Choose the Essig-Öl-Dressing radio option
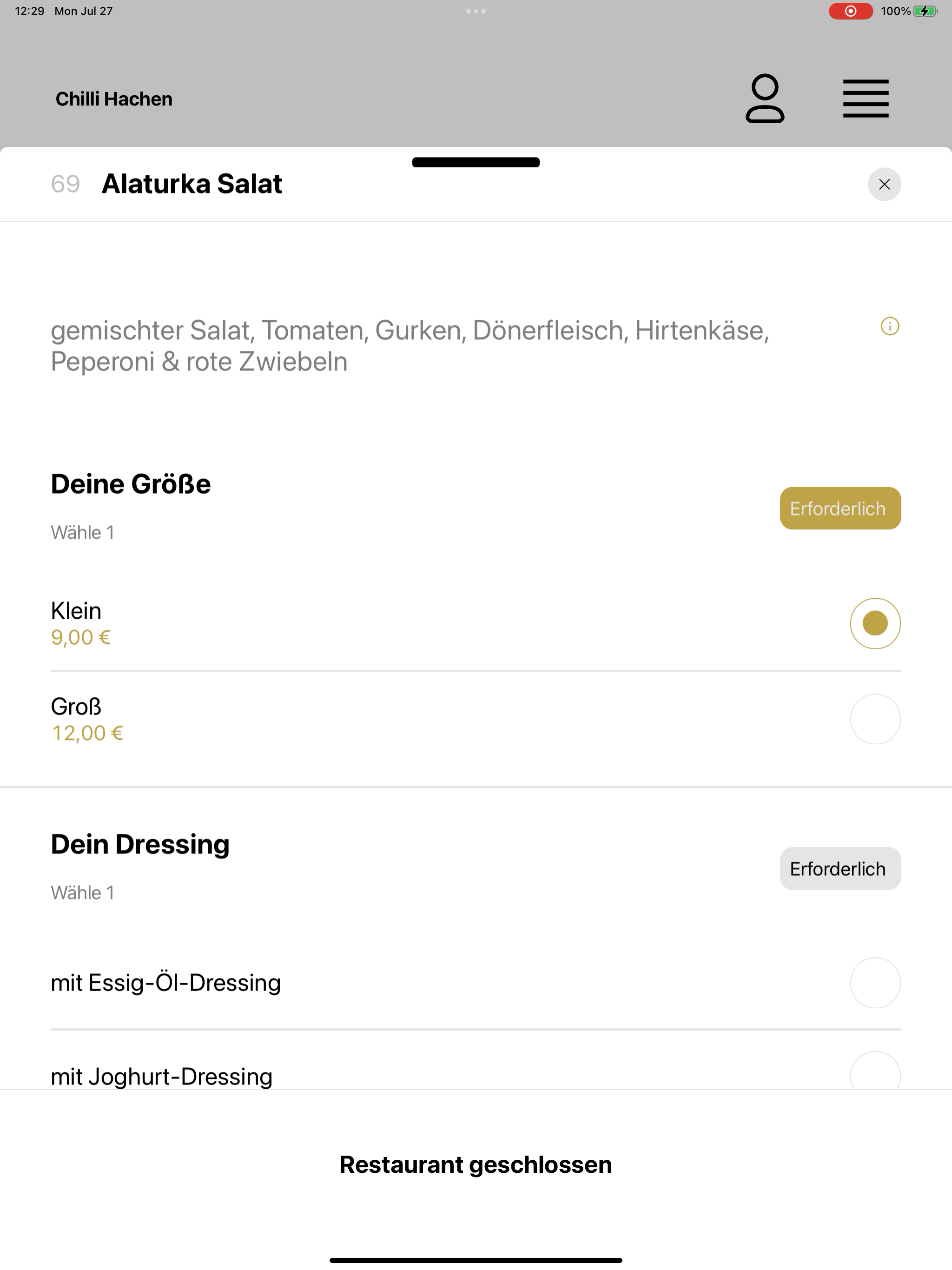Screen dimensions: 952x1270 [875, 982]
